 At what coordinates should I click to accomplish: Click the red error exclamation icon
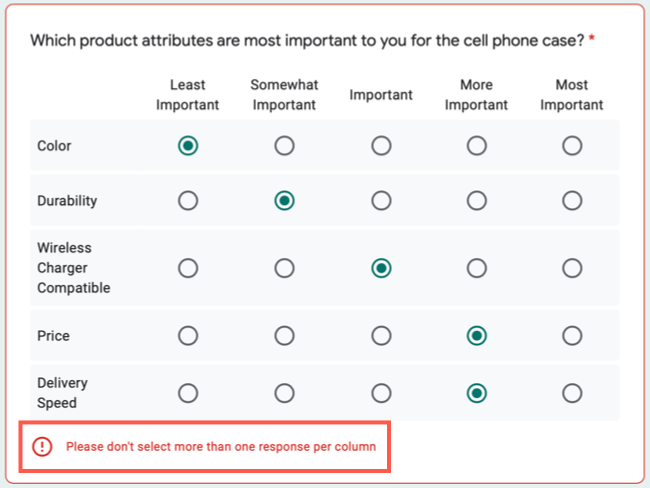pos(42,447)
